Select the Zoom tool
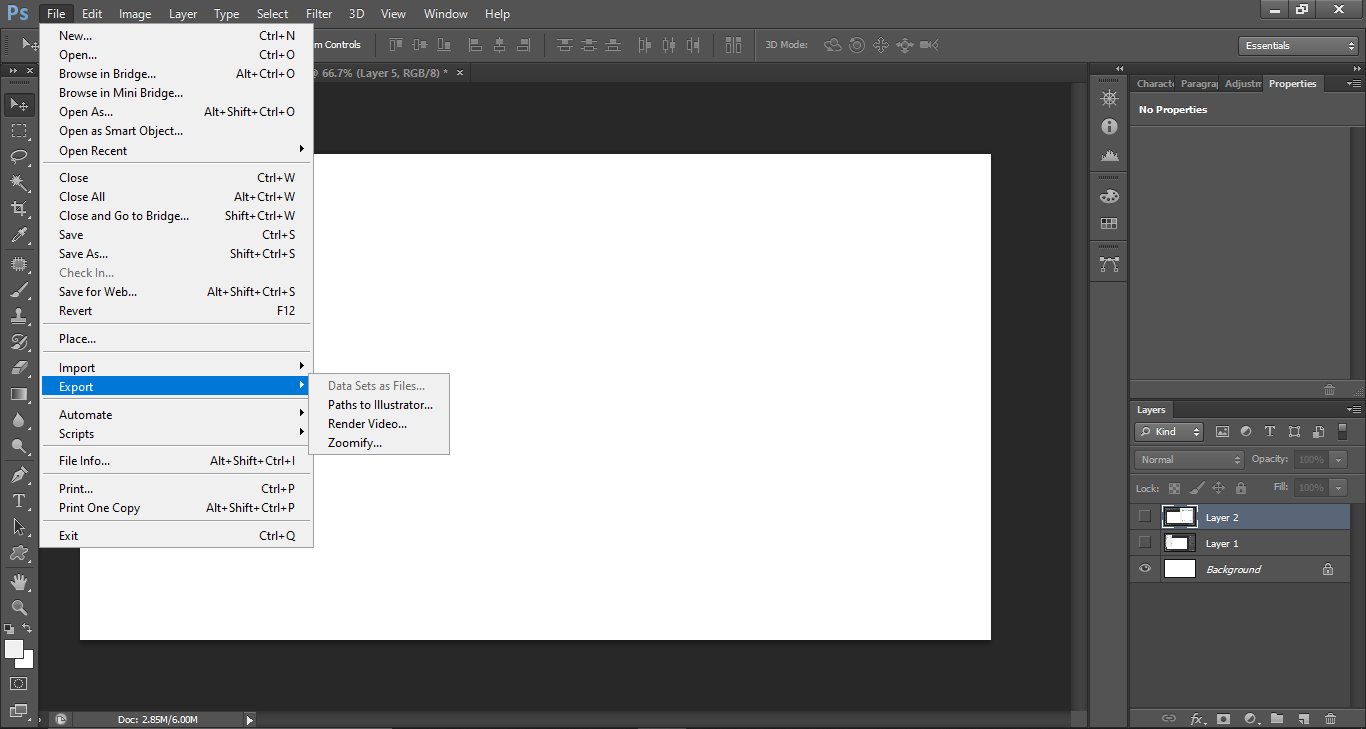Image resolution: width=1366 pixels, height=729 pixels. (x=18, y=607)
